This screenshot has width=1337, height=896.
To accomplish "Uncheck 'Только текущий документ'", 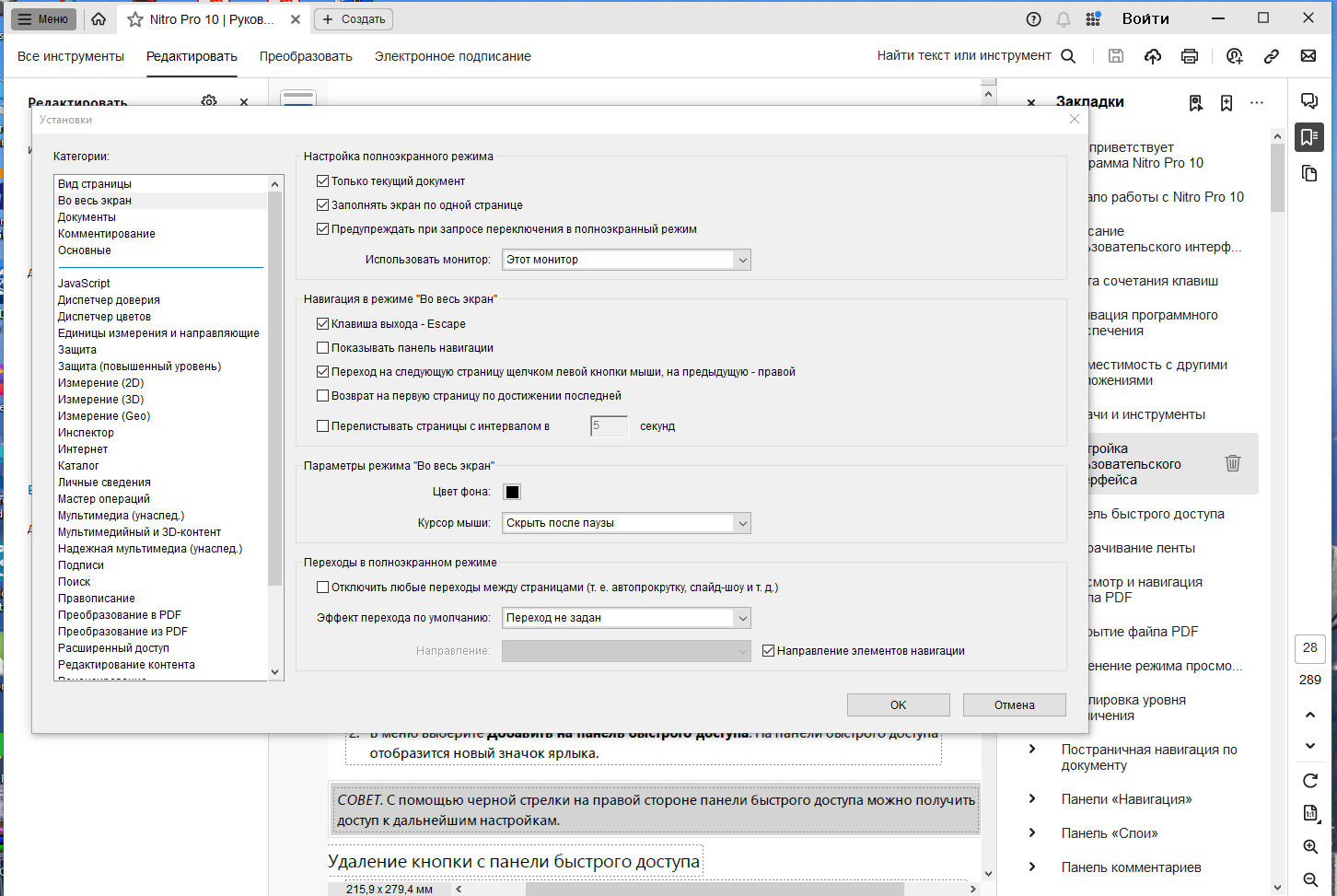I will click(322, 180).
